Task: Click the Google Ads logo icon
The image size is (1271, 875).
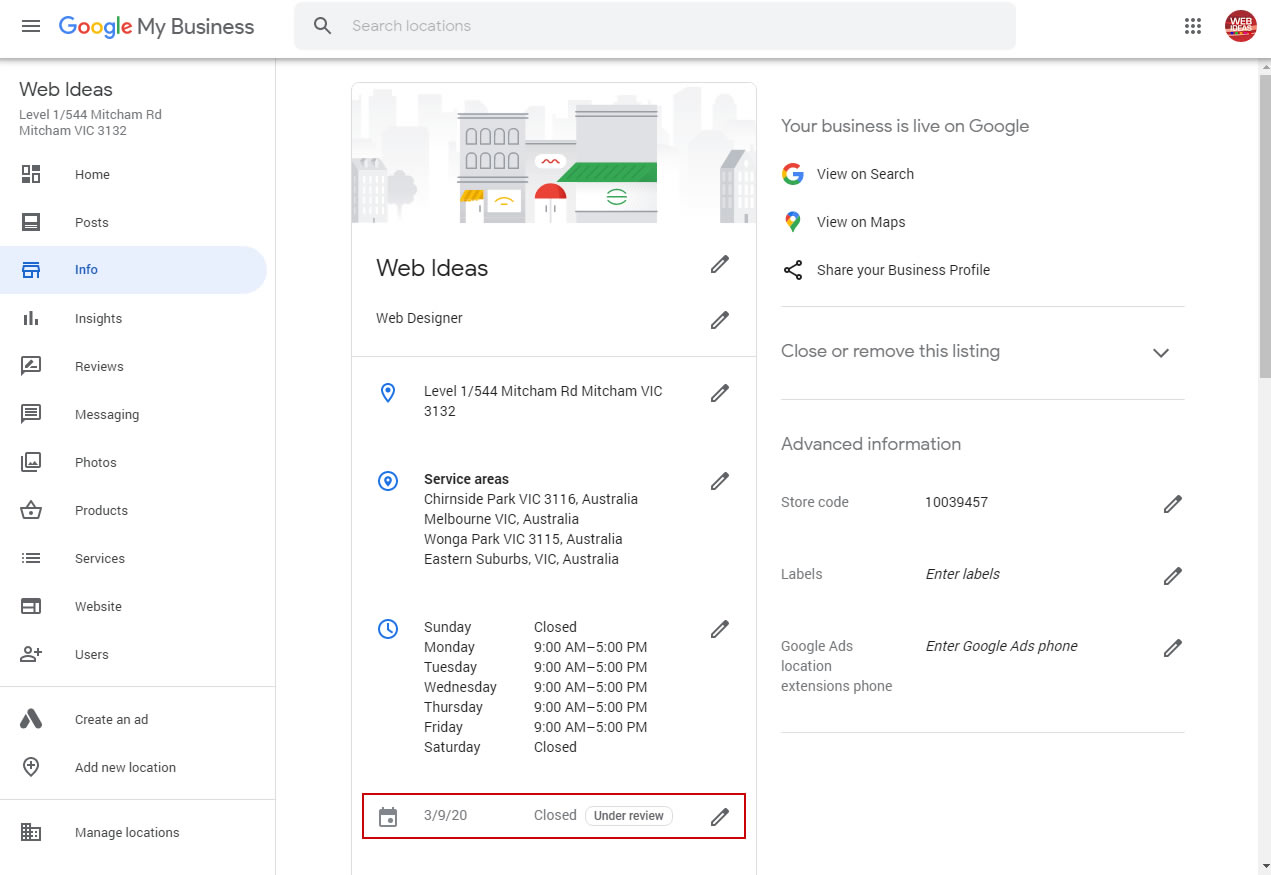Action: coord(31,719)
